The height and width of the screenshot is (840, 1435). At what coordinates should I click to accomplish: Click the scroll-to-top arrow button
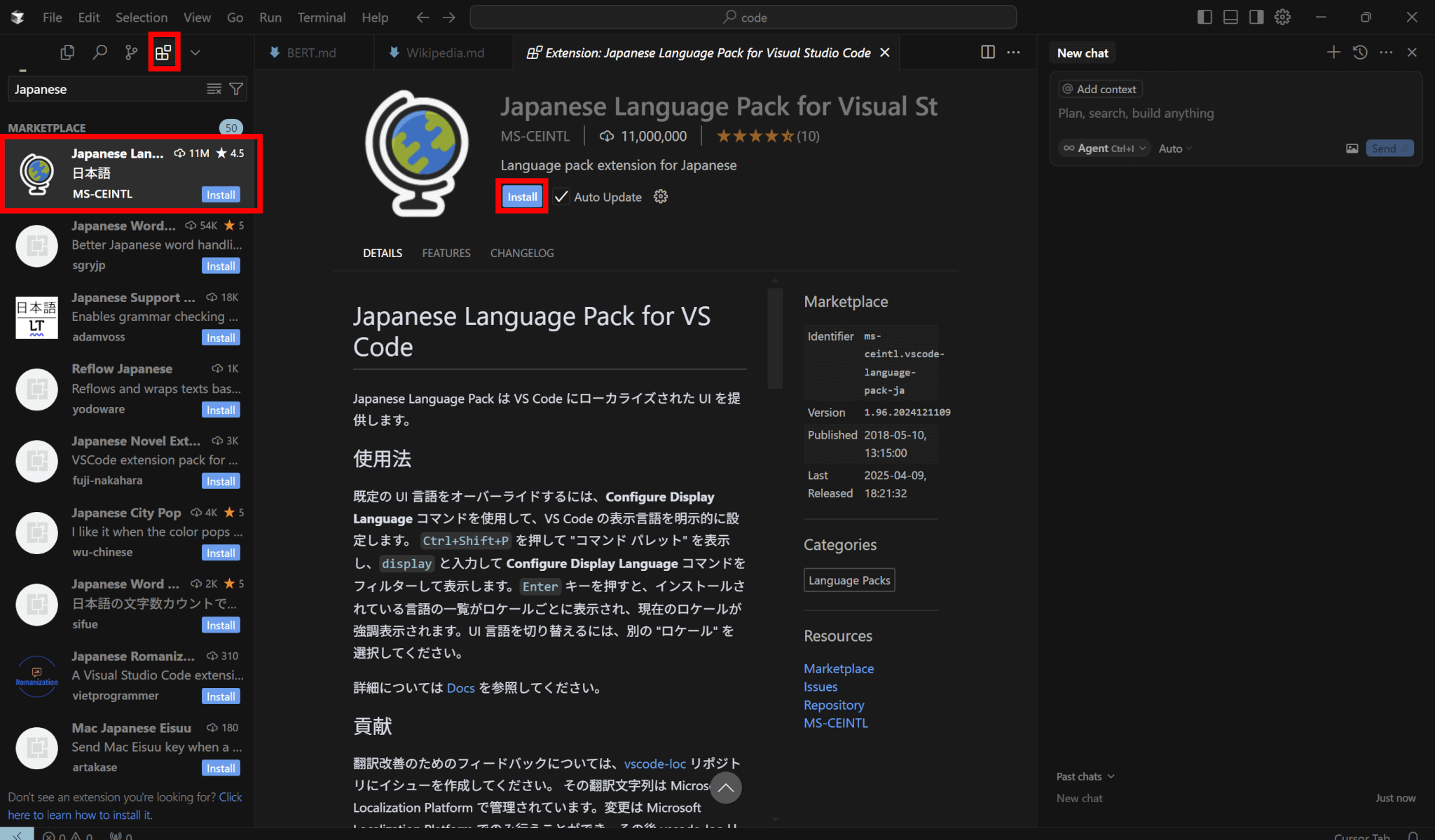click(726, 788)
